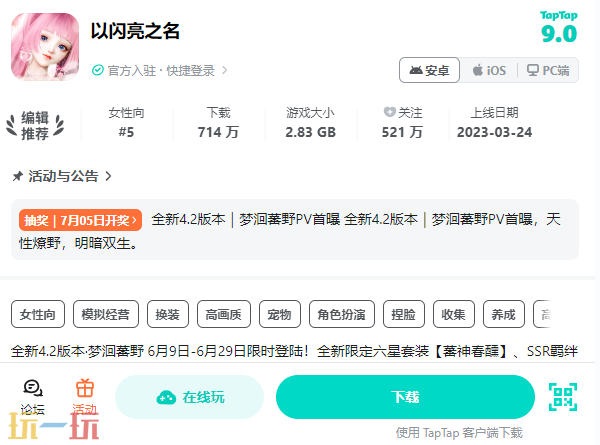The height and width of the screenshot is (445, 600).
Task: Click the 使用 TapTap 客户端下载 text
Action: click(459, 433)
